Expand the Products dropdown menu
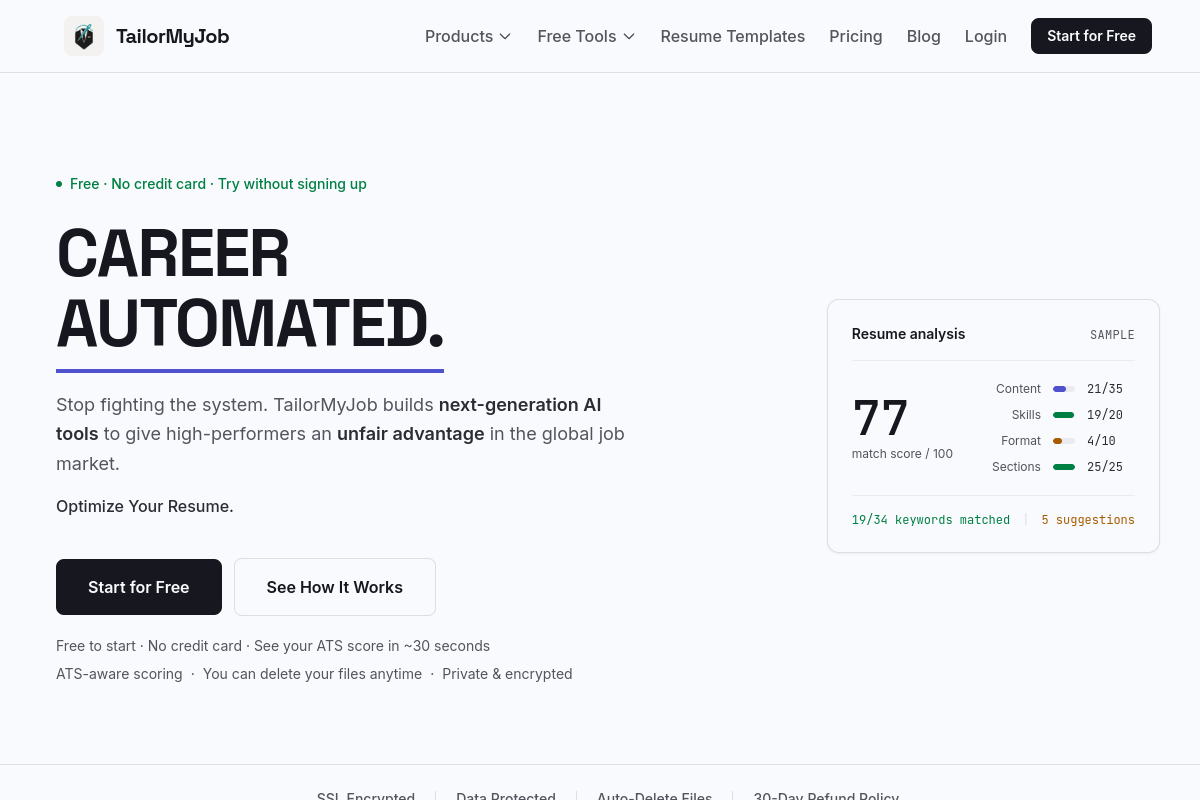Image resolution: width=1200 pixels, height=800 pixels. (468, 36)
